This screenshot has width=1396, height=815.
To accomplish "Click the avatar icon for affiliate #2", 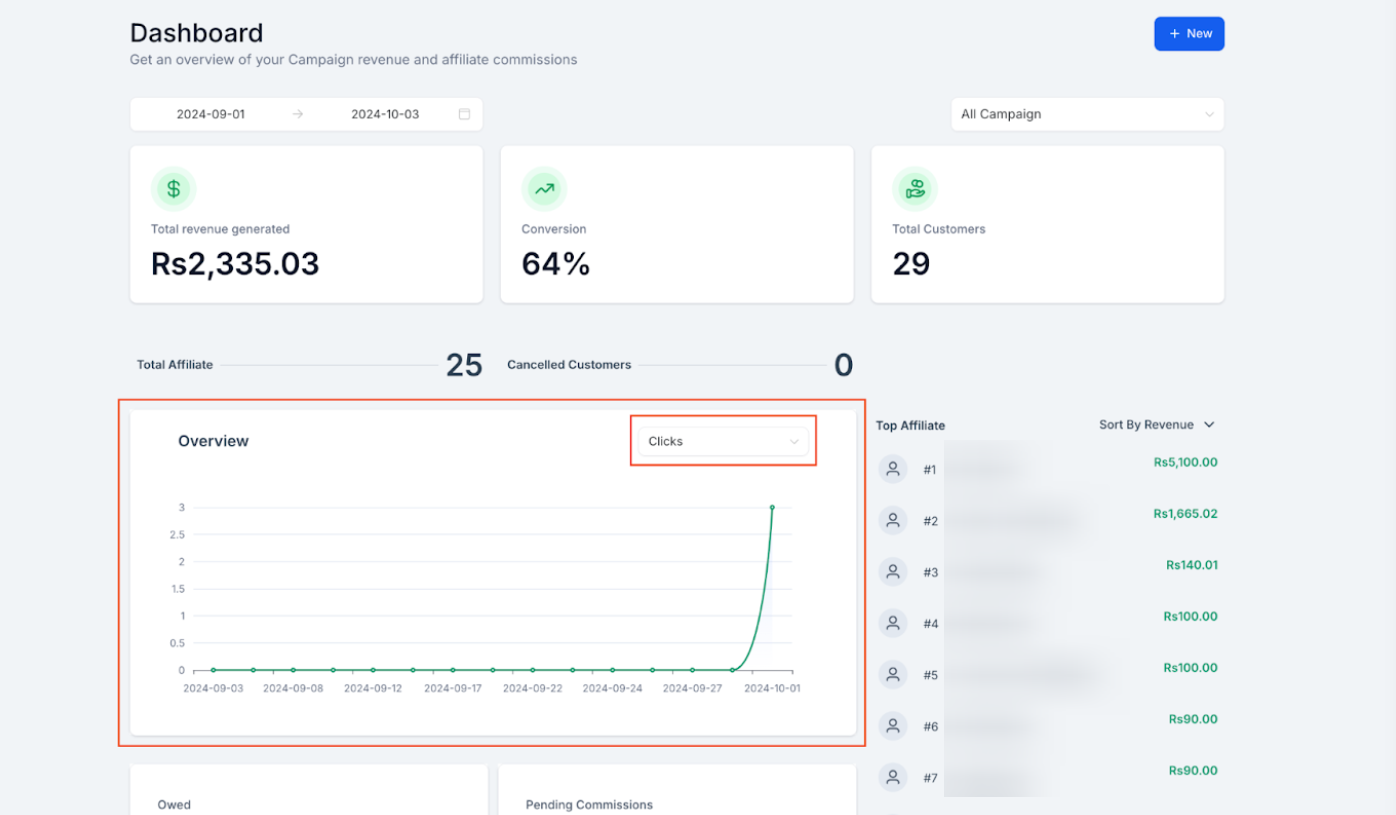I will tap(893, 520).
